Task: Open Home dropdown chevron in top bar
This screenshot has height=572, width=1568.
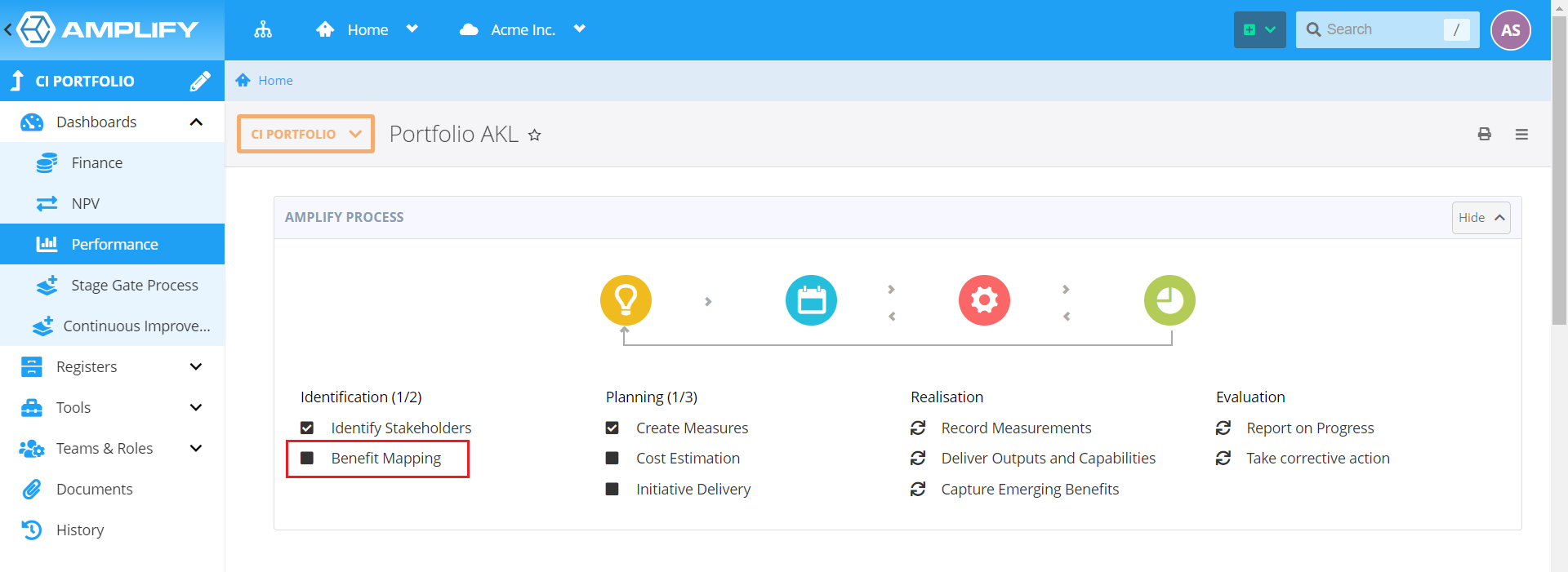Action: (412, 29)
